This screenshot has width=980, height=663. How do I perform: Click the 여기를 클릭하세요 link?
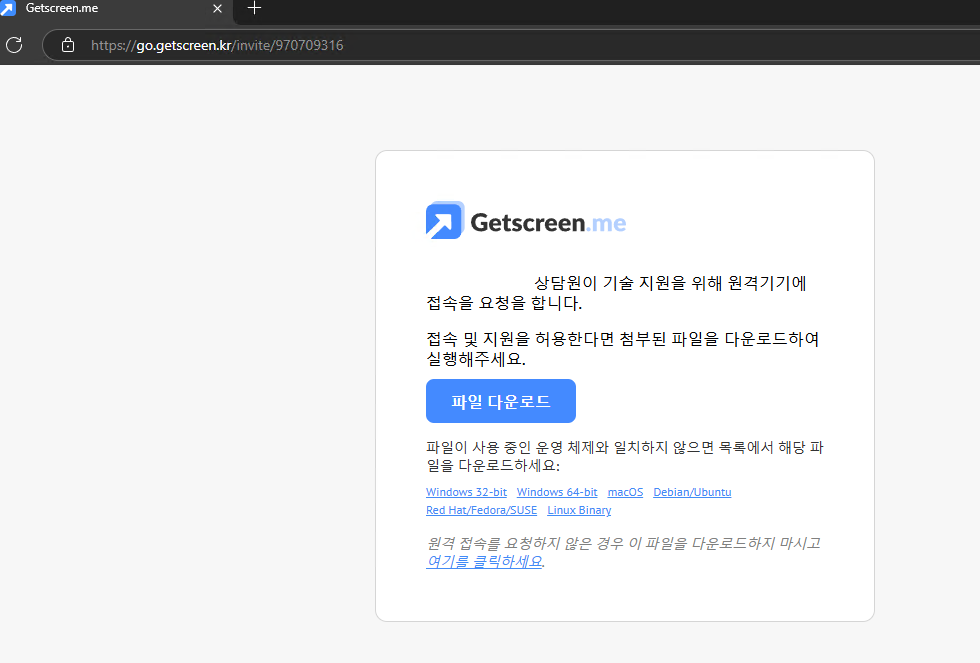coord(484,562)
